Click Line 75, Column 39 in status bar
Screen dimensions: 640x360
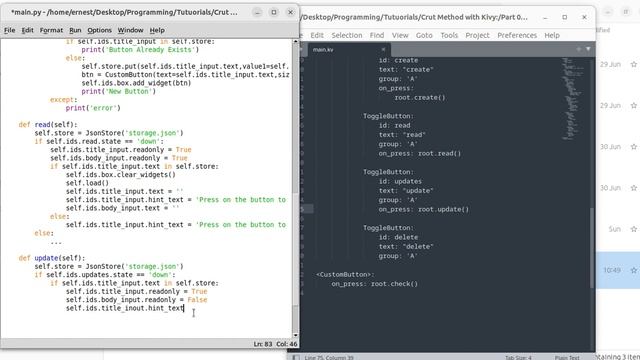click(329, 358)
